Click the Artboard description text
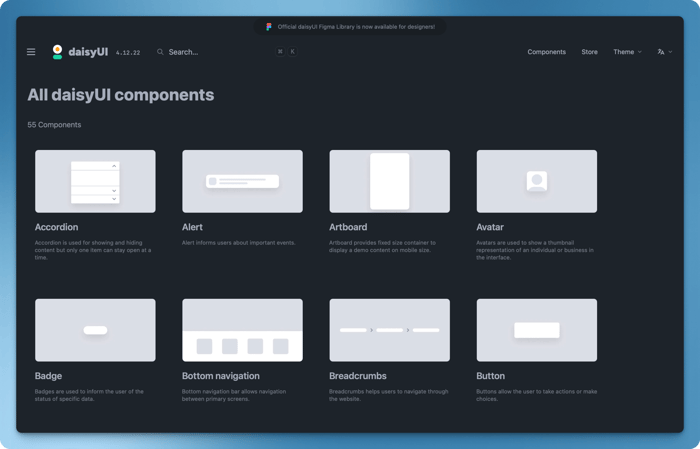Image resolution: width=700 pixels, height=449 pixels. click(x=383, y=246)
